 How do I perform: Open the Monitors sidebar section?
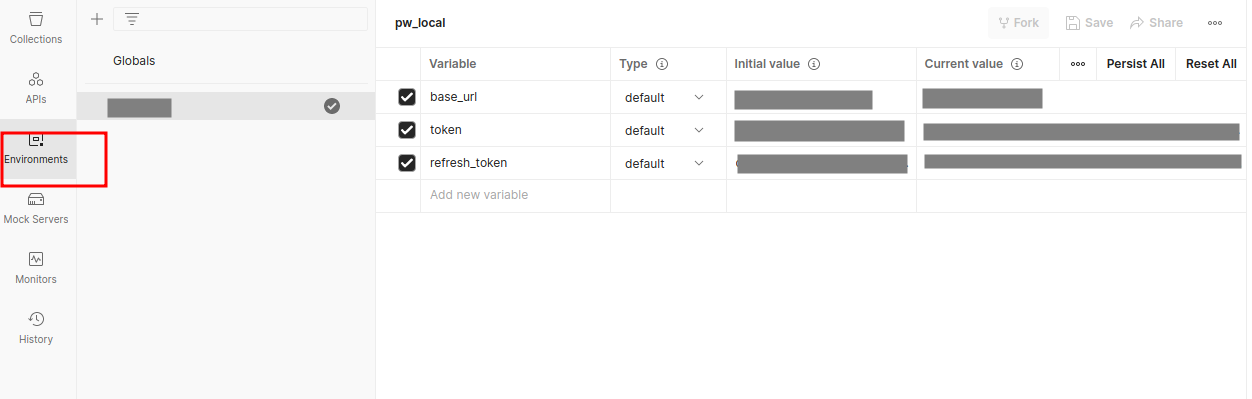pos(36,268)
